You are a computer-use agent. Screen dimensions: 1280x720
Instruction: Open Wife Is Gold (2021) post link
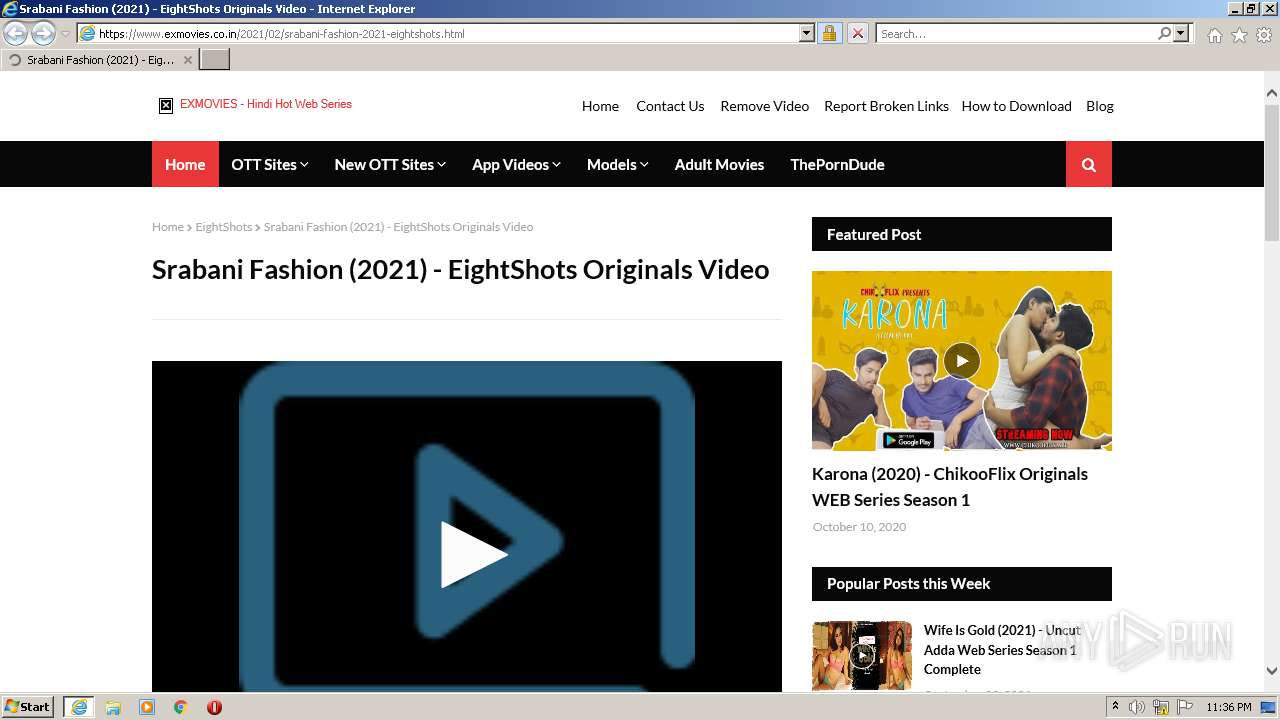[1002, 650]
